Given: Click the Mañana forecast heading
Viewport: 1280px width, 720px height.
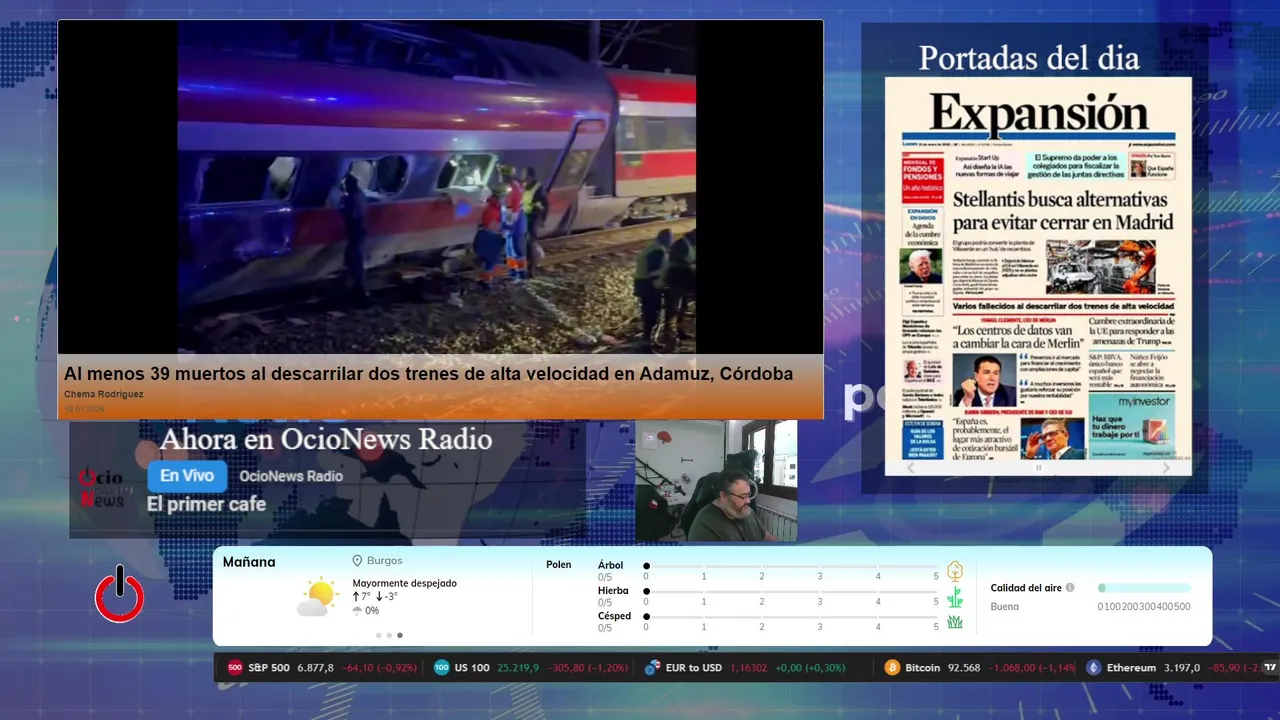Looking at the screenshot, I should [249, 562].
